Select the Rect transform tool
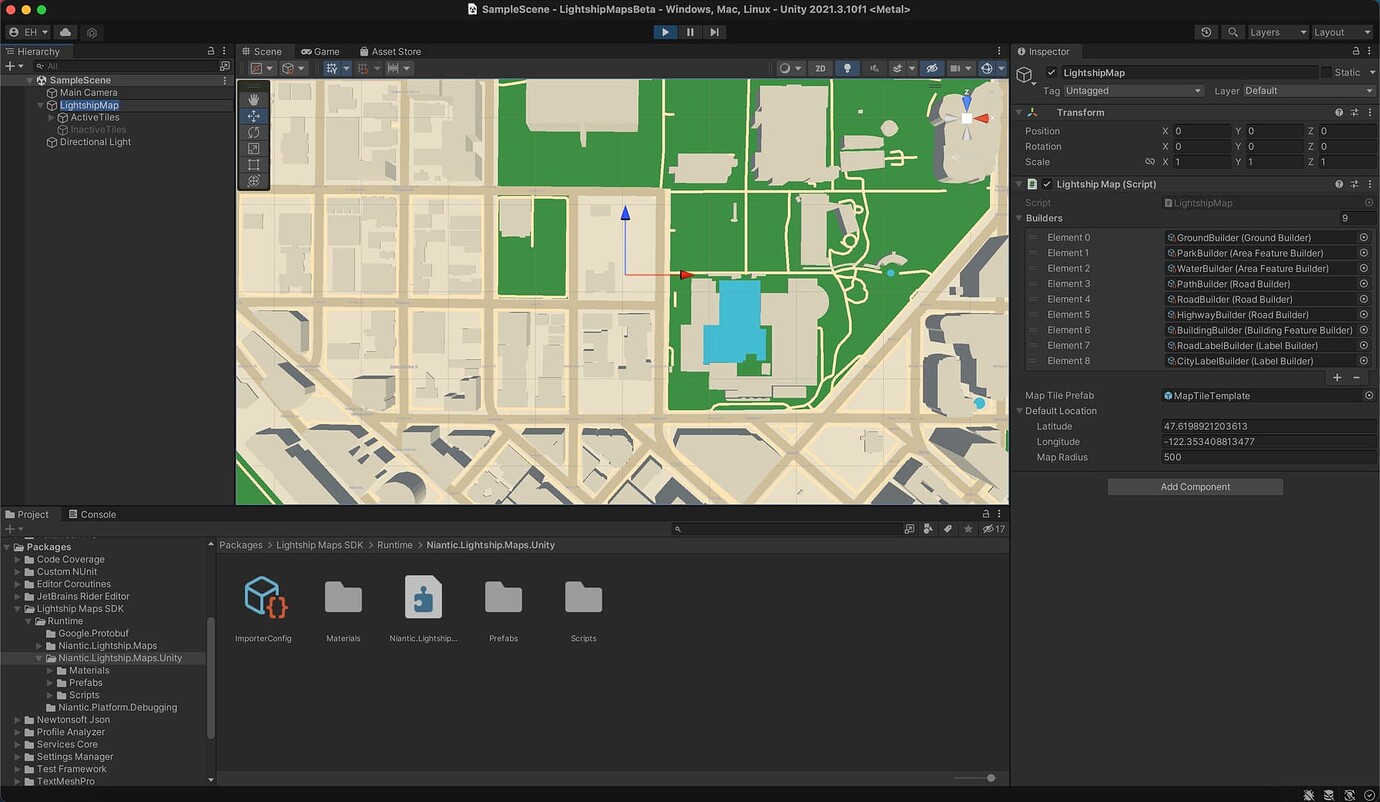Screen dimensions: 1380x802 (x=254, y=164)
